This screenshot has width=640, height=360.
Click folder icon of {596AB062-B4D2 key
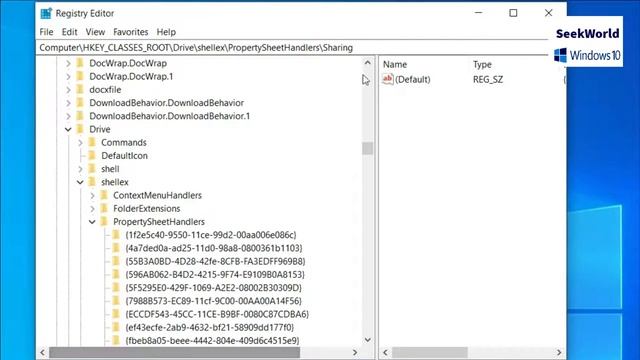pyautogui.click(x=116, y=275)
